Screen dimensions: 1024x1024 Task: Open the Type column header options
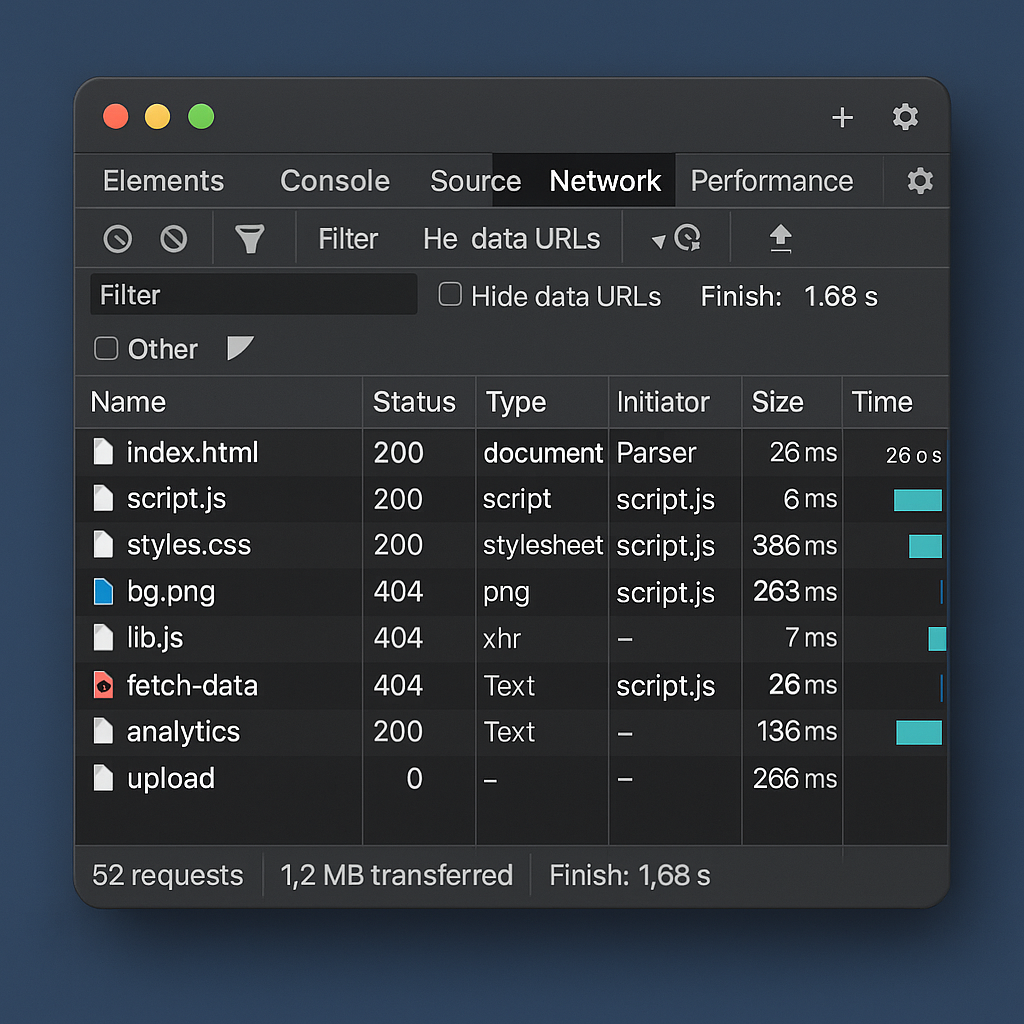point(516,402)
